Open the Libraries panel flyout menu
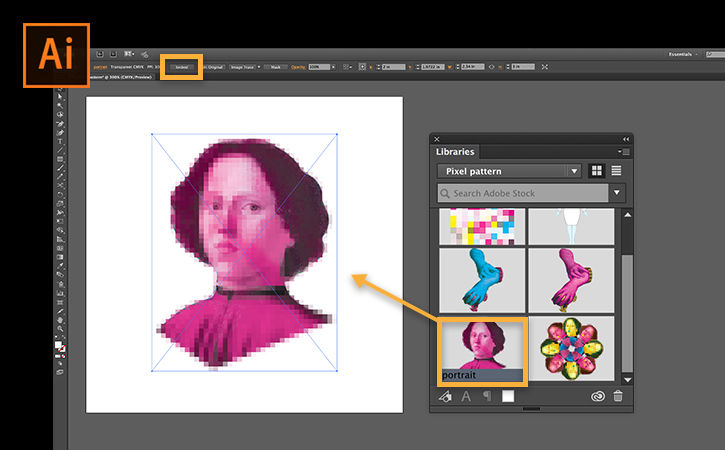The height and width of the screenshot is (450, 725). (624, 152)
